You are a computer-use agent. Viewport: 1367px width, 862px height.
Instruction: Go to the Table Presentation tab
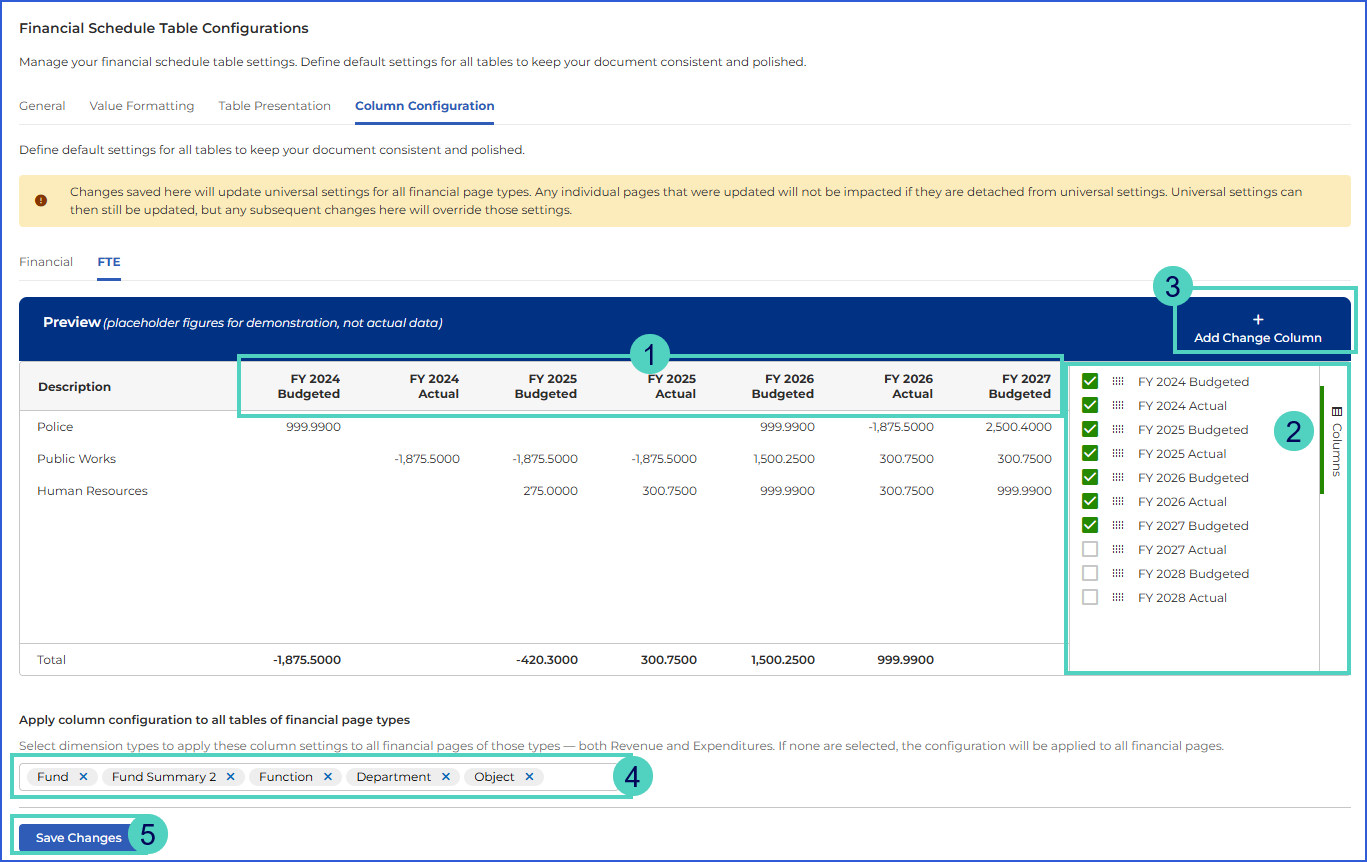275,106
